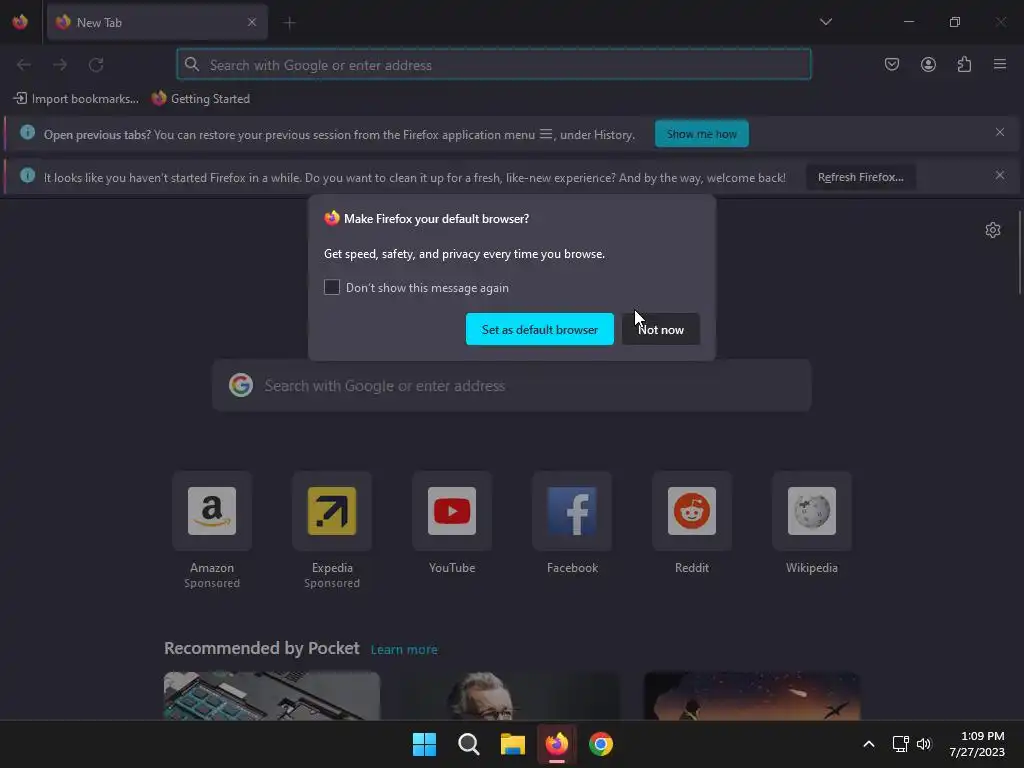Open the circuit board Pocket article thumbnail

point(272,696)
